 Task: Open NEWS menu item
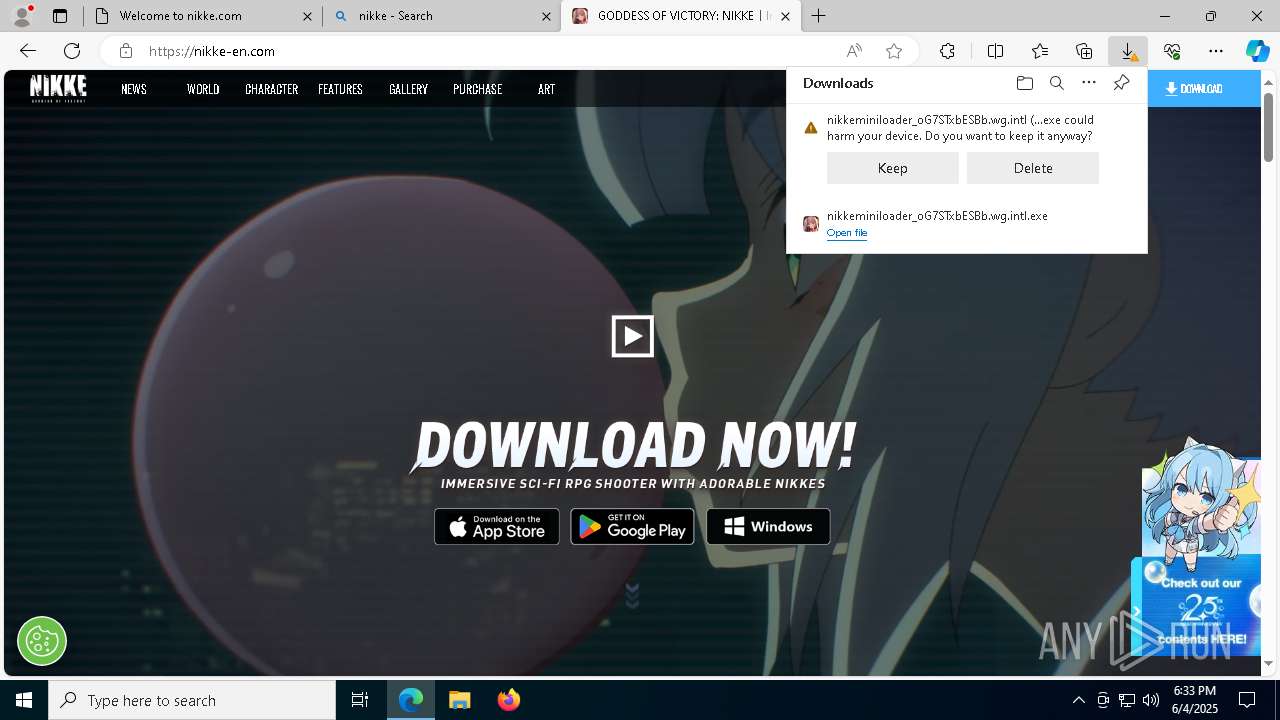pyautogui.click(x=134, y=89)
